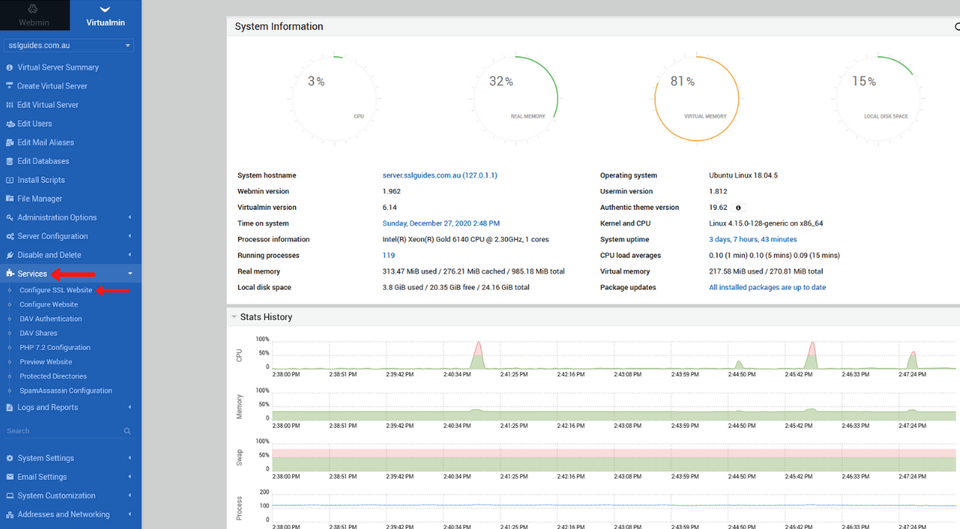Open Configure SSL Website under Services
Viewport: 960px width, 529px height.
click(x=56, y=290)
